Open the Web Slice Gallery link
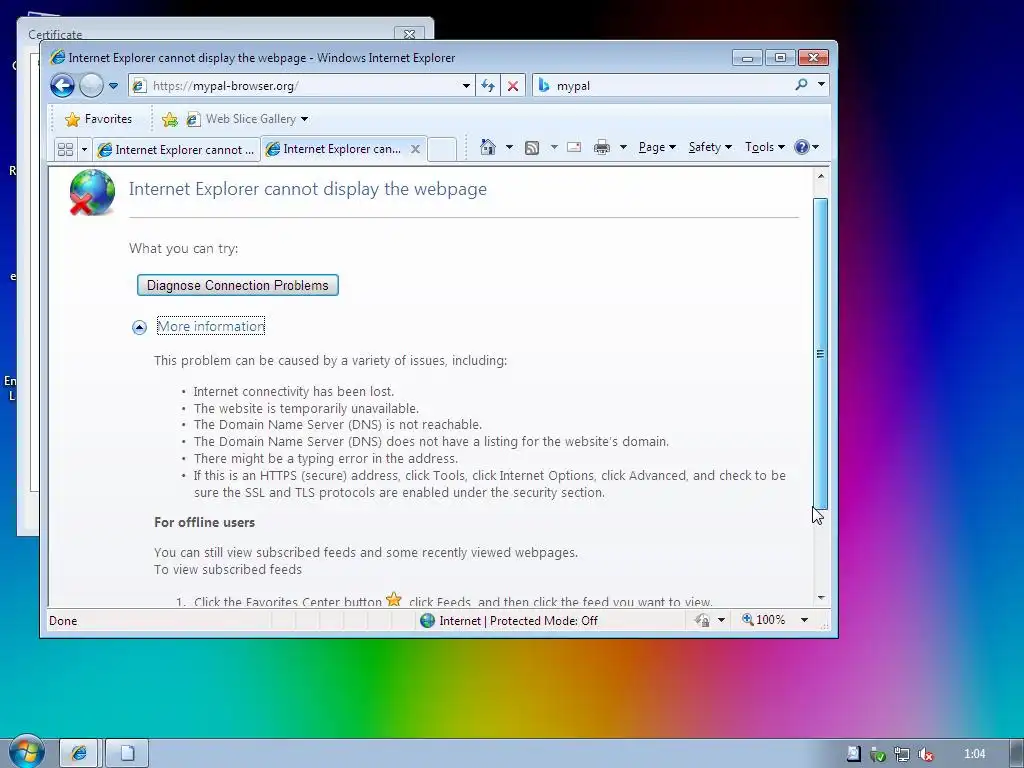Screen dimensions: 1024x768 click(x=242, y=119)
